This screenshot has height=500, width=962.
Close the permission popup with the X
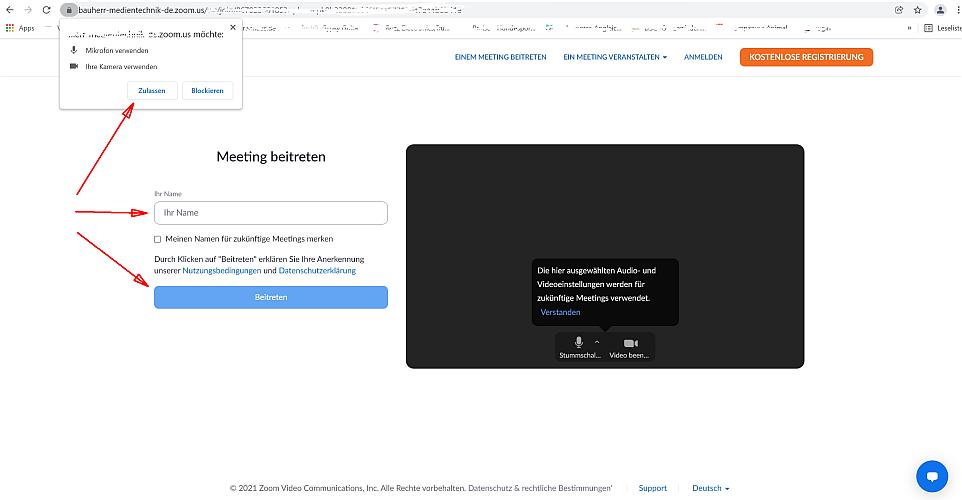[233, 28]
